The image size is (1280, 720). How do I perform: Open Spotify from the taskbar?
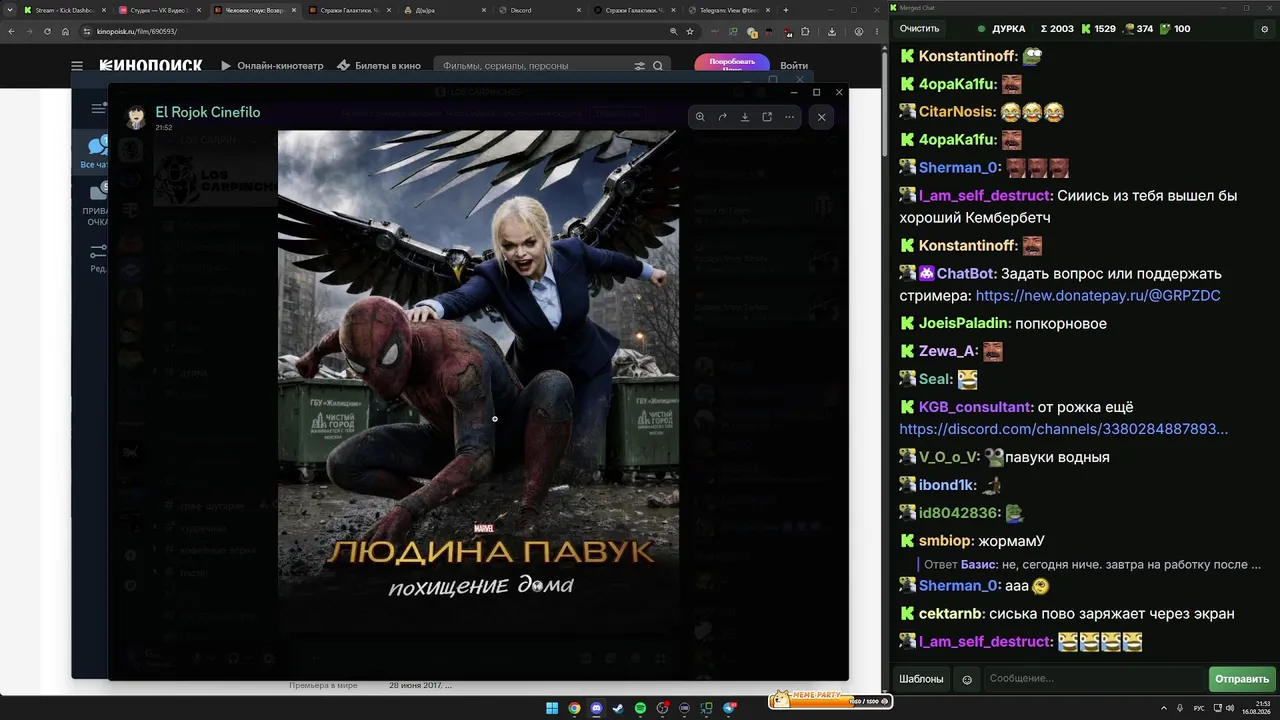[640, 709]
